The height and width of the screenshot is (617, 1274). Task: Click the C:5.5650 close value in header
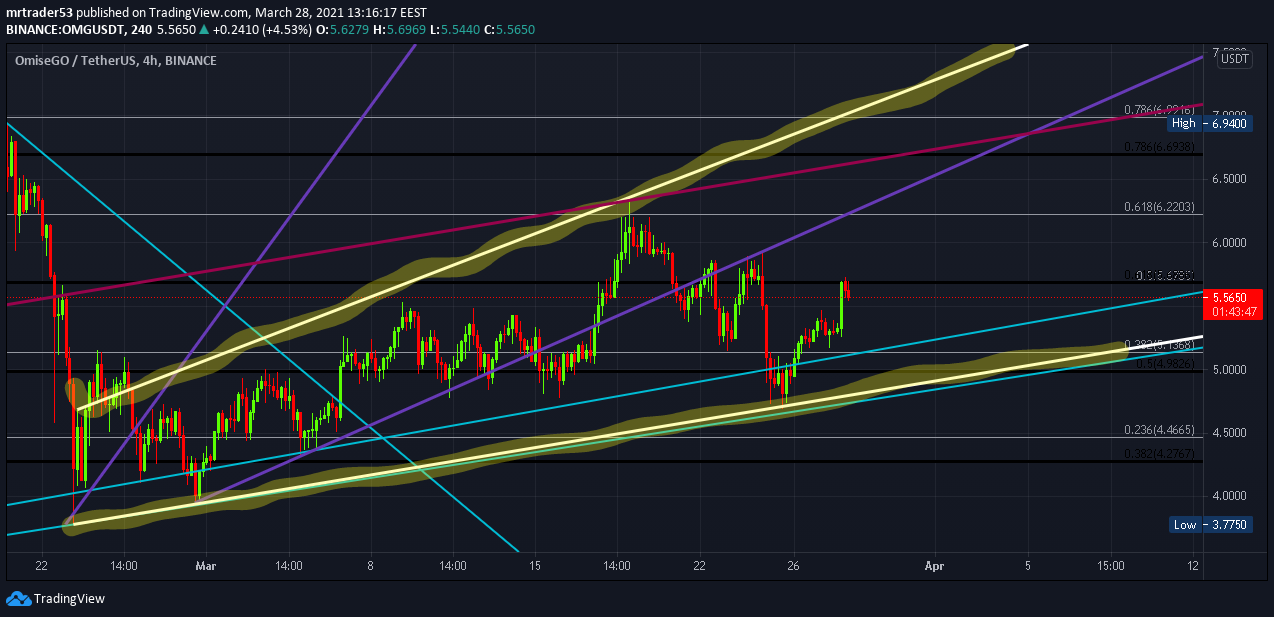point(510,29)
